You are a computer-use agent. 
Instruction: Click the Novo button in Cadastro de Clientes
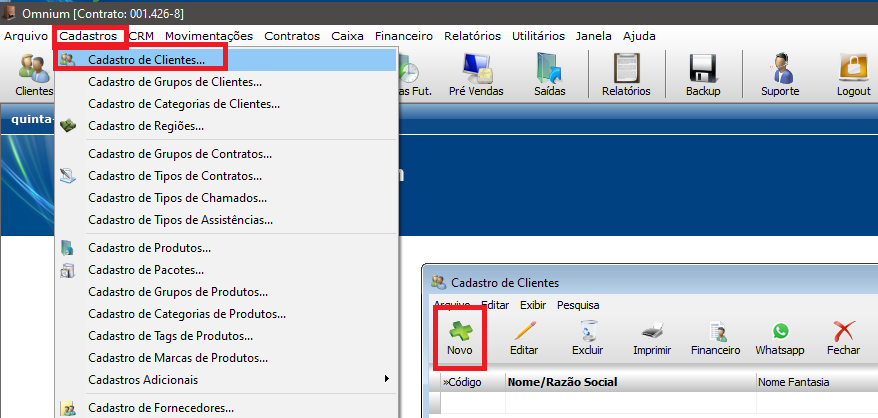point(460,337)
